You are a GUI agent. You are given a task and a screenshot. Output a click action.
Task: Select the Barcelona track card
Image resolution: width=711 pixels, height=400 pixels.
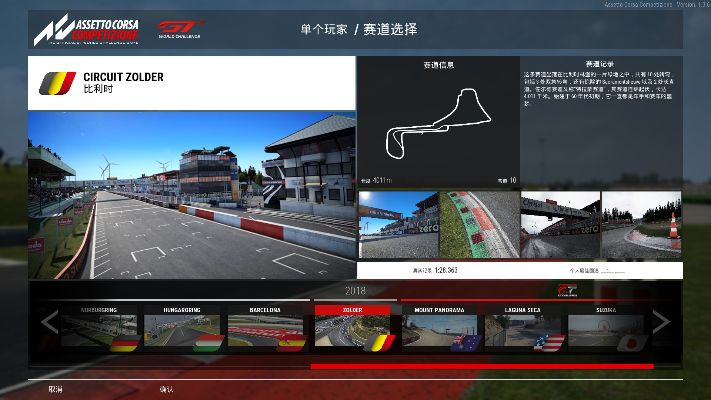[265, 327]
